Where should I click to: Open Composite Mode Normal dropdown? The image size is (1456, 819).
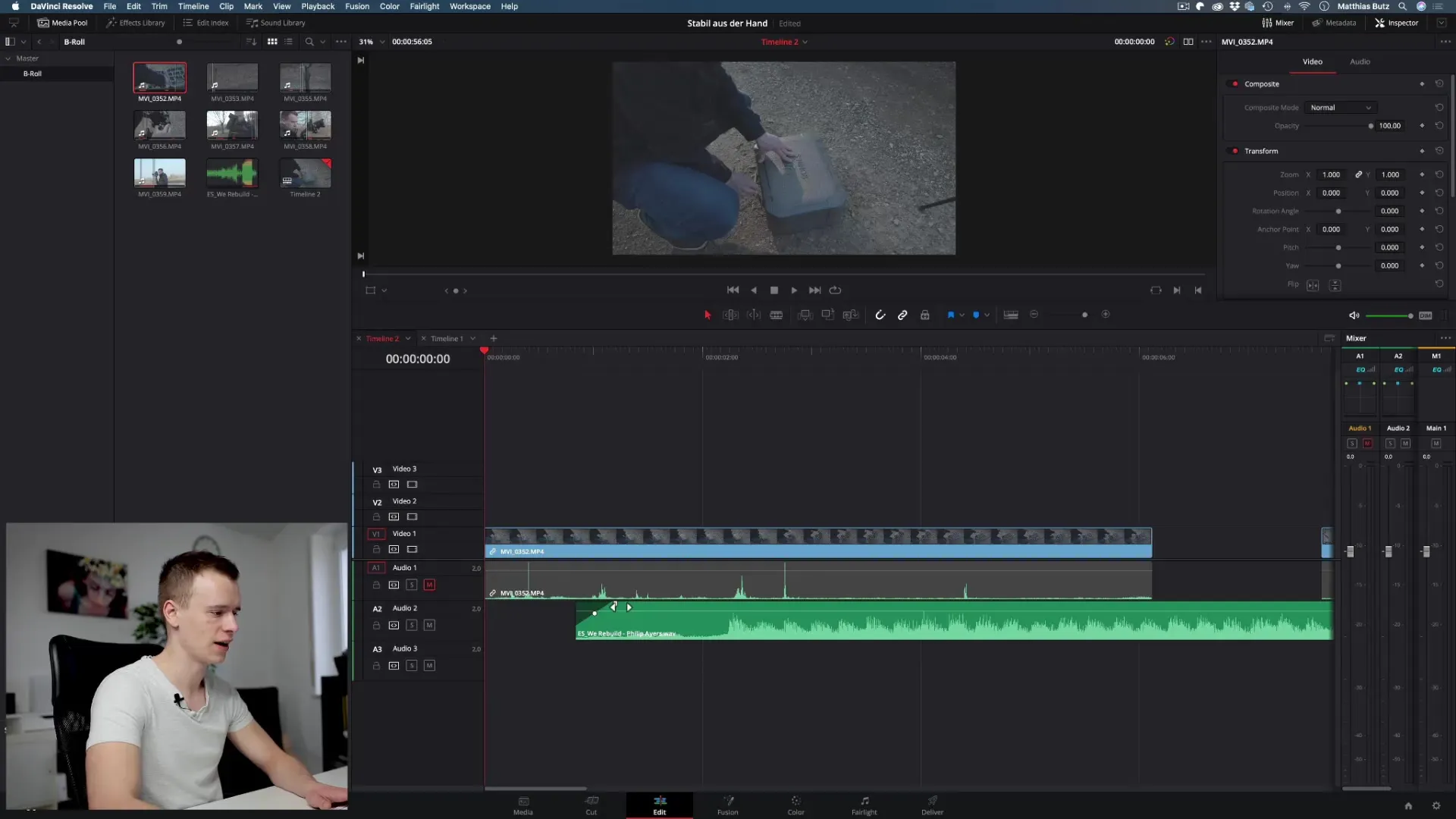[1341, 108]
